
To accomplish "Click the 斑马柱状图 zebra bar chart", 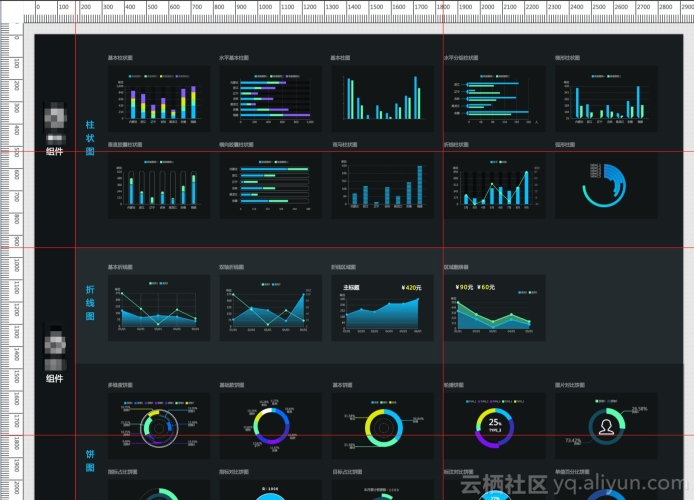I will [382, 185].
